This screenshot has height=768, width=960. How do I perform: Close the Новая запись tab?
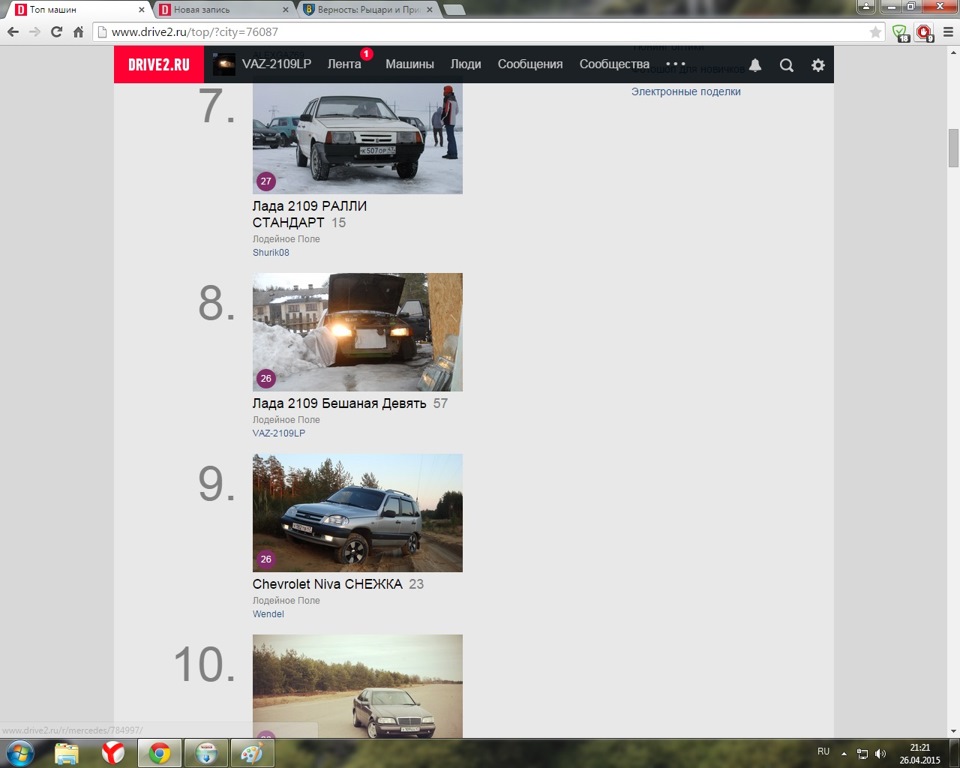pos(285,10)
